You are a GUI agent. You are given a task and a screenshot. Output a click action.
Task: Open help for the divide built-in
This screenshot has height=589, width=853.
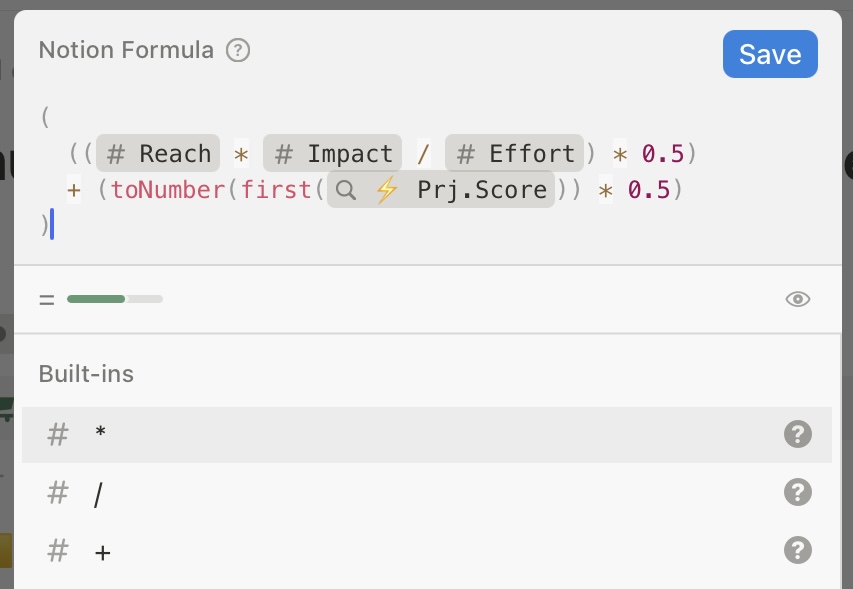coord(798,492)
